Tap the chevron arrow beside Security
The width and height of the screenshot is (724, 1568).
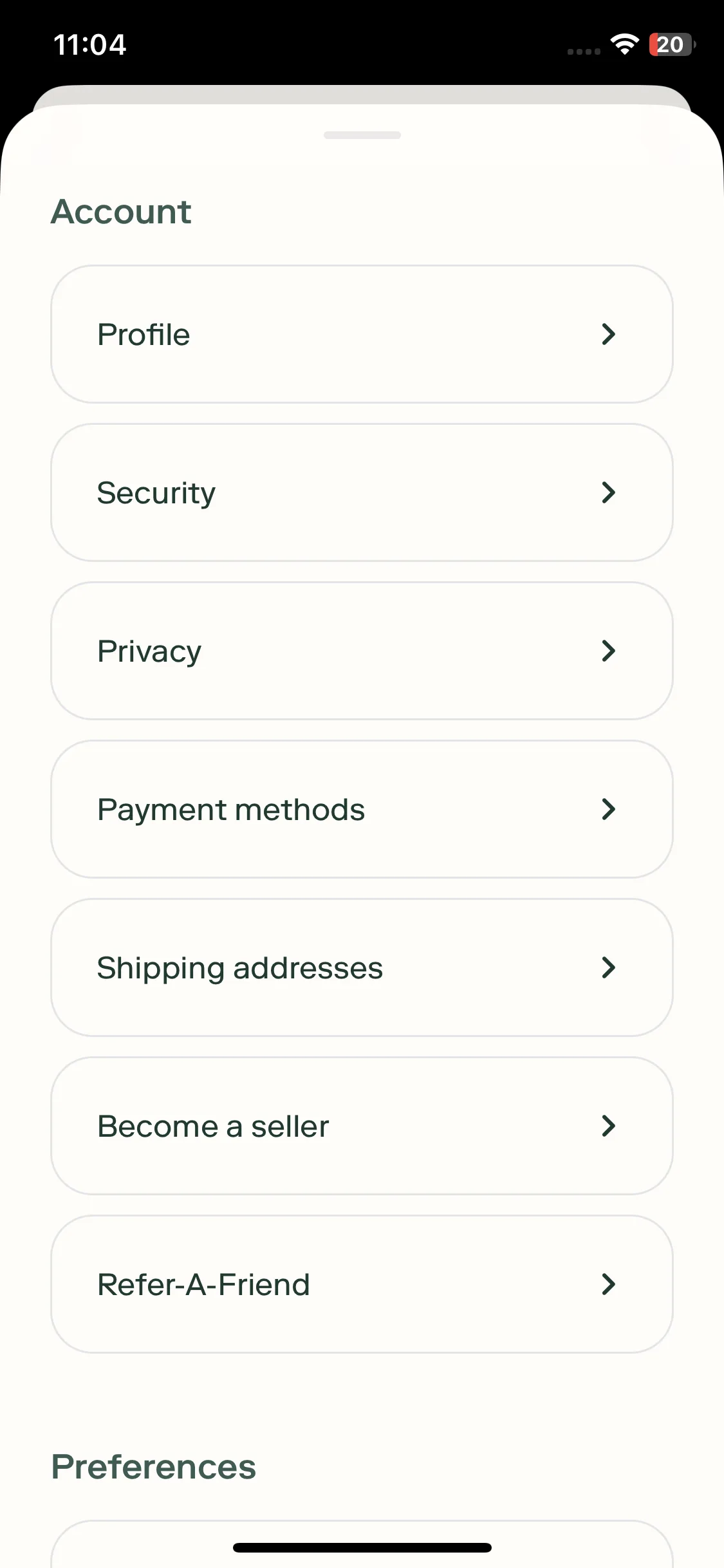coord(608,492)
